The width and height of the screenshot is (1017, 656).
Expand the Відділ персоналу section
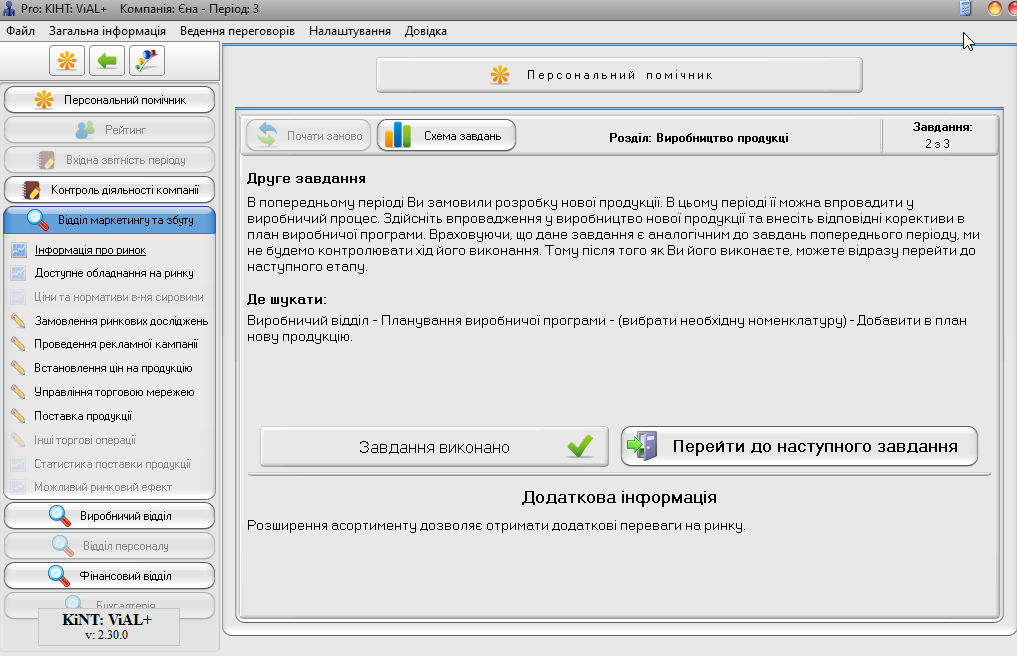110,546
